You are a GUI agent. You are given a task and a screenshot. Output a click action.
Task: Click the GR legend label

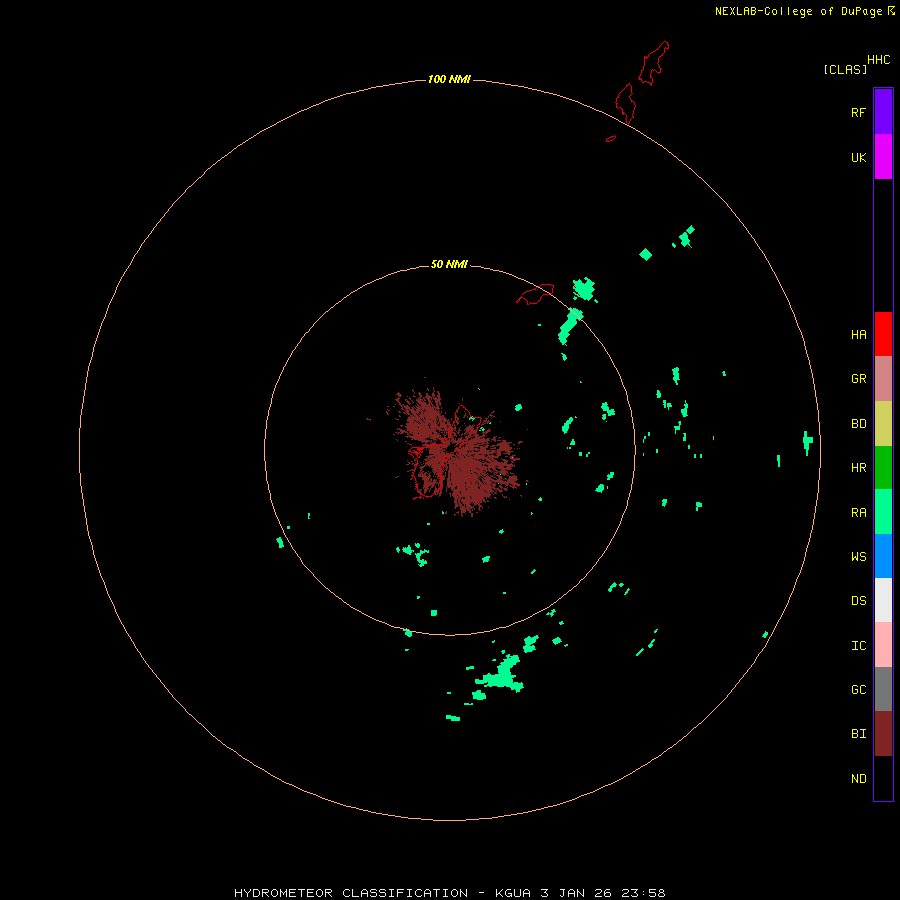858,379
